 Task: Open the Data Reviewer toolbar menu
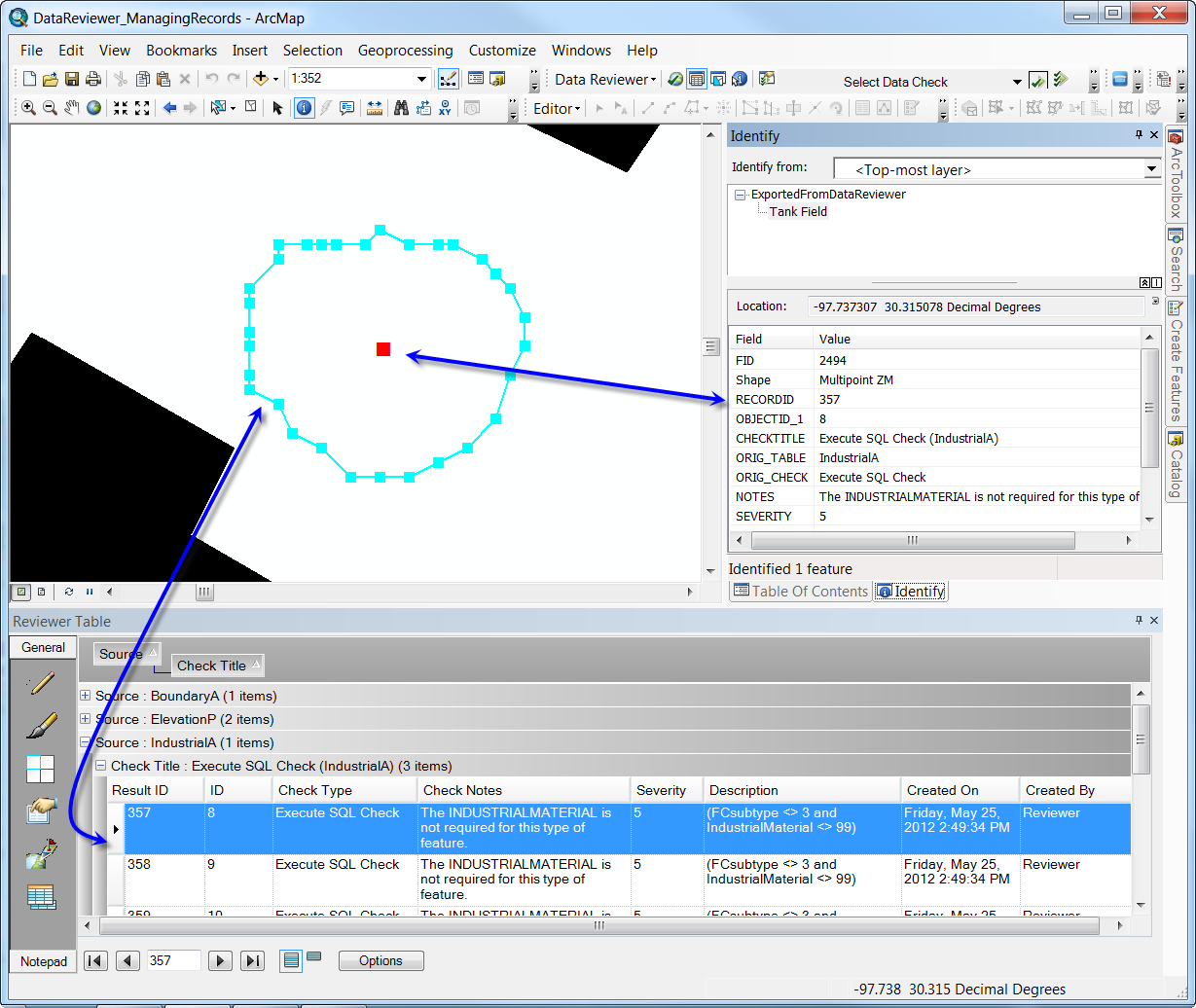(605, 79)
